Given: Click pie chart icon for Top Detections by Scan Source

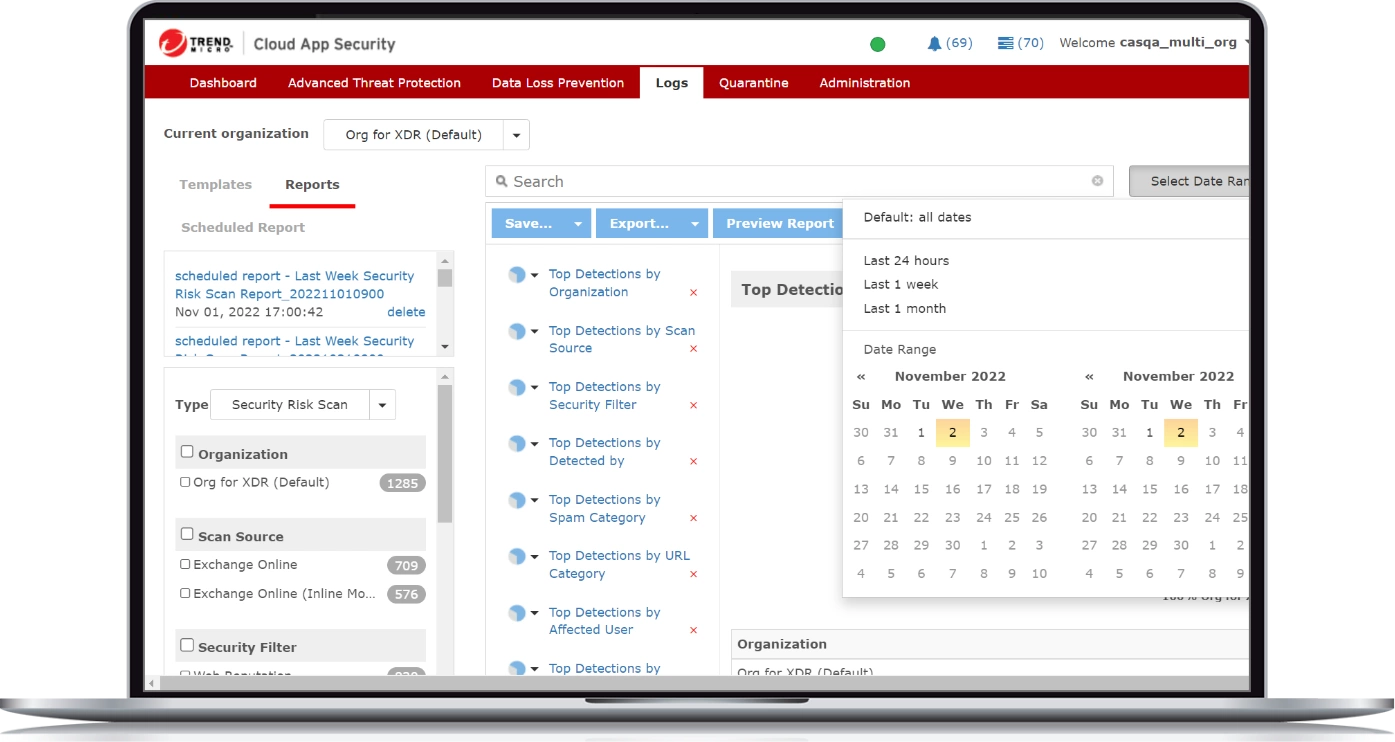Looking at the screenshot, I should (x=517, y=331).
